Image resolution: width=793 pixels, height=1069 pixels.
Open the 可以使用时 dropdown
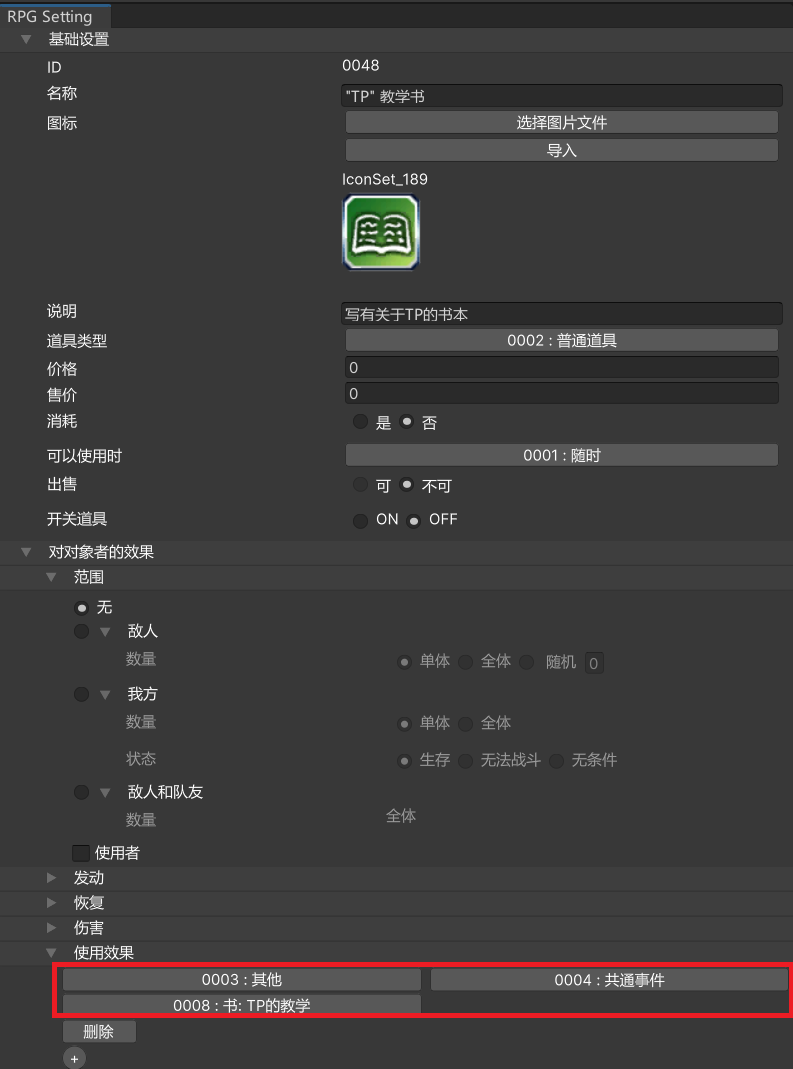(561, 455)
